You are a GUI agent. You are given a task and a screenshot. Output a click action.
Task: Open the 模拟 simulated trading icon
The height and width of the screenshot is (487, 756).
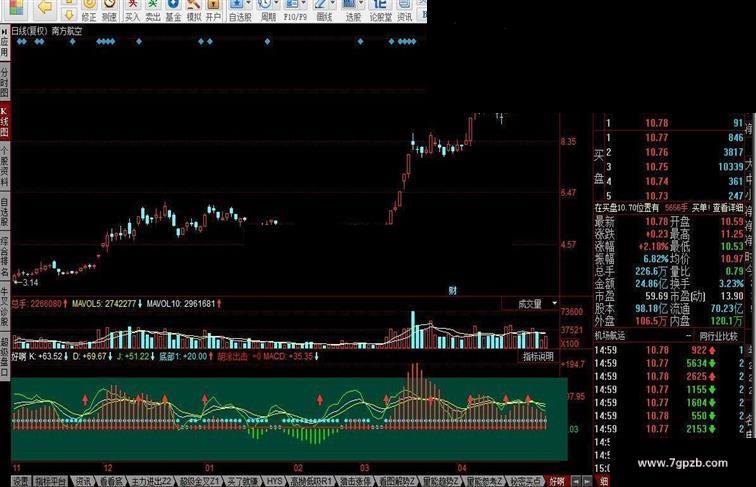pyautogui.click(x=194, y=11)
